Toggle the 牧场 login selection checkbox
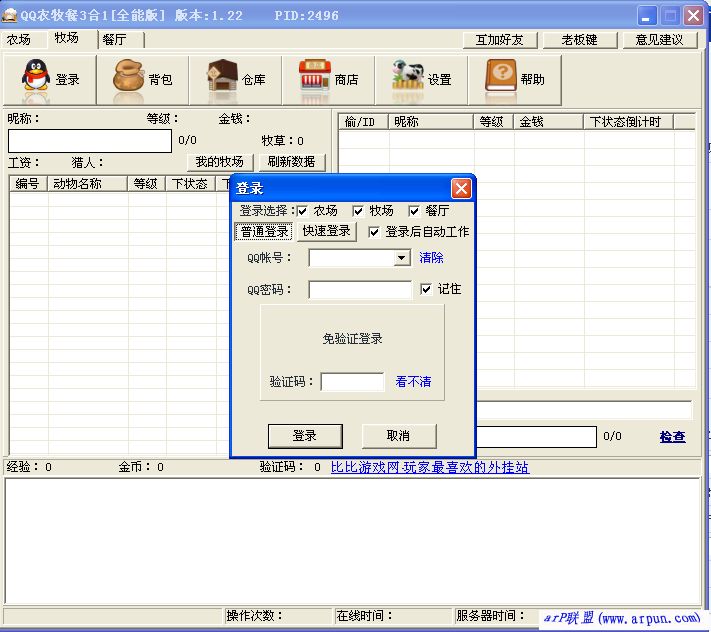 click(358, 211)
